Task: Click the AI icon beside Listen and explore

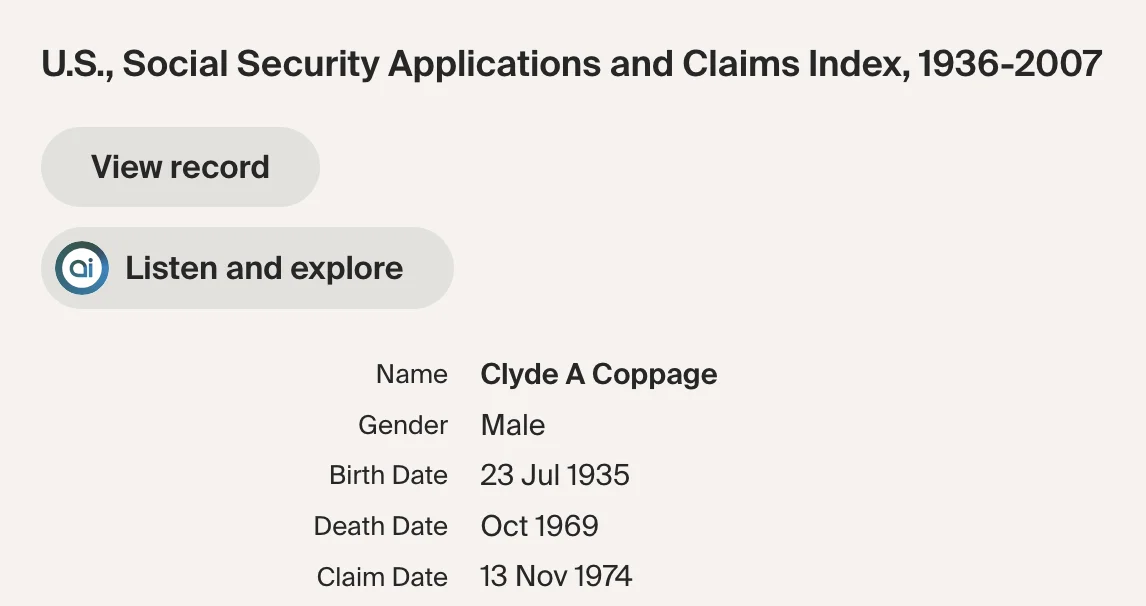Action: (x=82, y=268)
